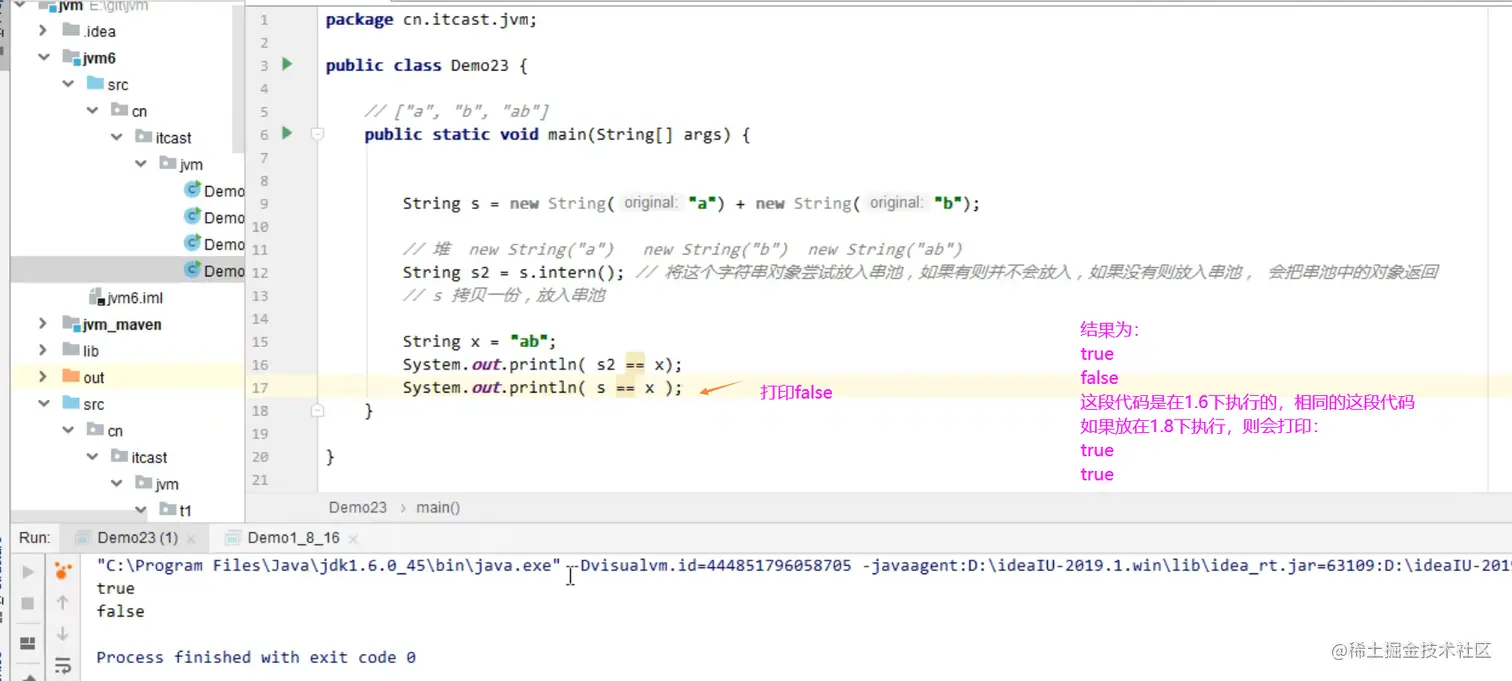Click line number 9 in the gutter
This screenshot has height=681, width=1512.
(x=264, y=203)
